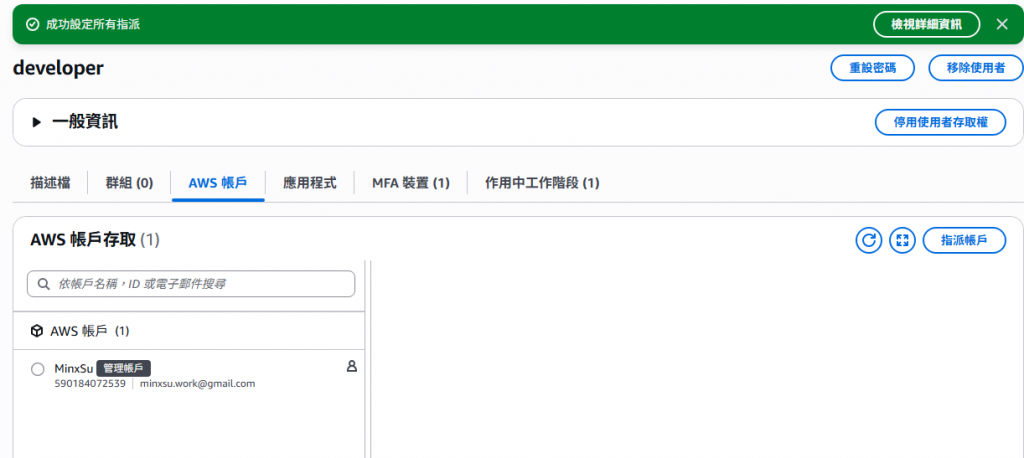
Task: Switch to the 群組 (0) tab
Action: (129, 183)
